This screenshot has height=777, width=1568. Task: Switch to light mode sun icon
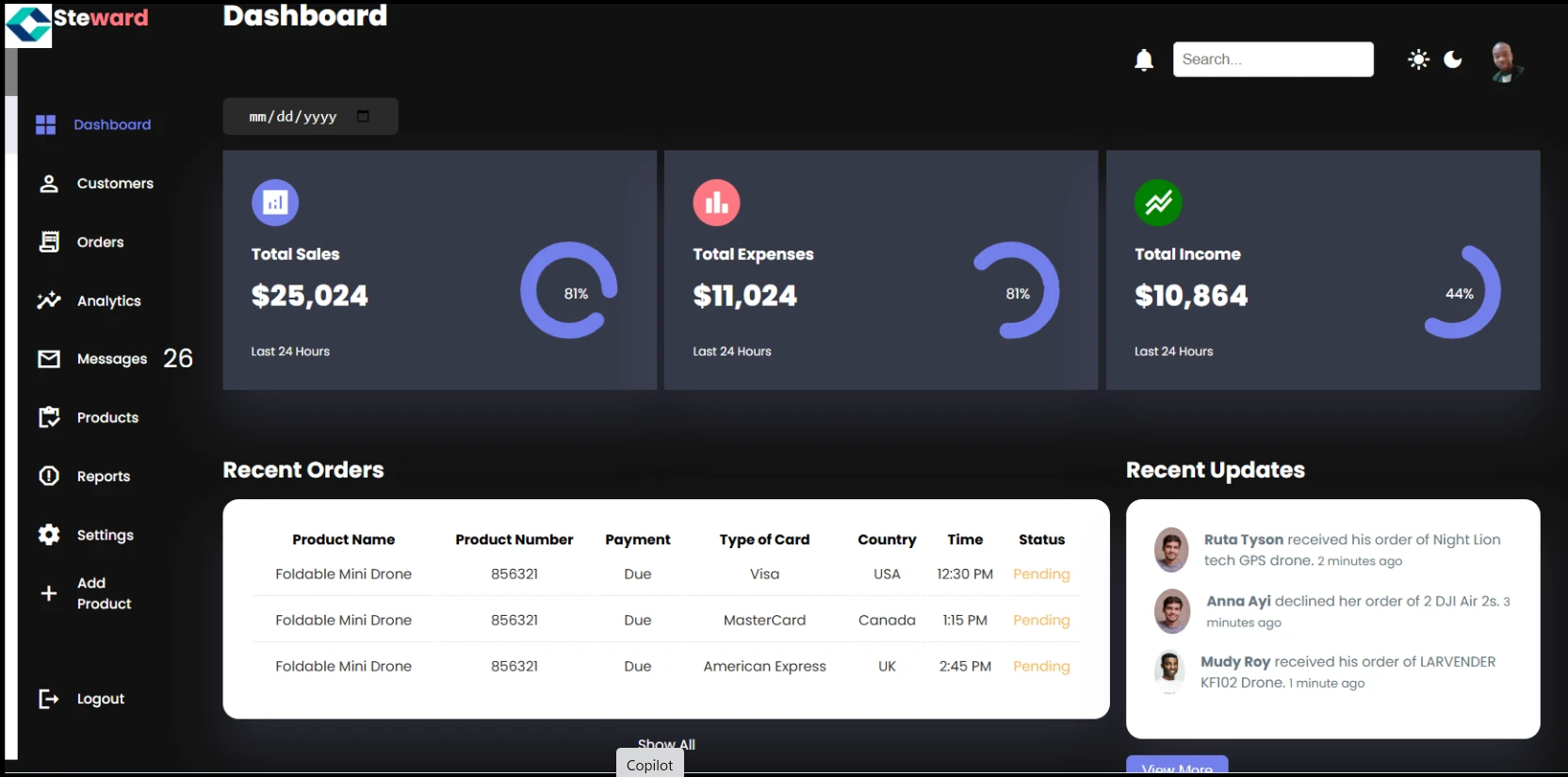pos(1418,60)
